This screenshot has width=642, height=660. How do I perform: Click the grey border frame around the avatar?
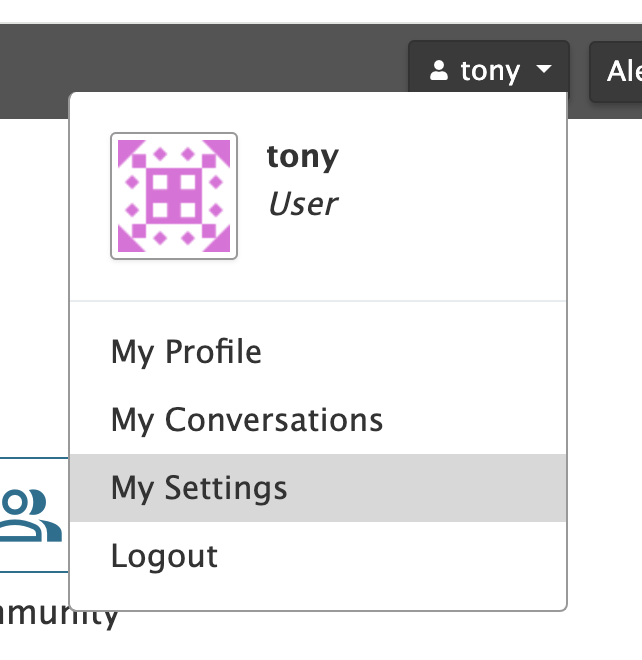click(x=113, y=196)
